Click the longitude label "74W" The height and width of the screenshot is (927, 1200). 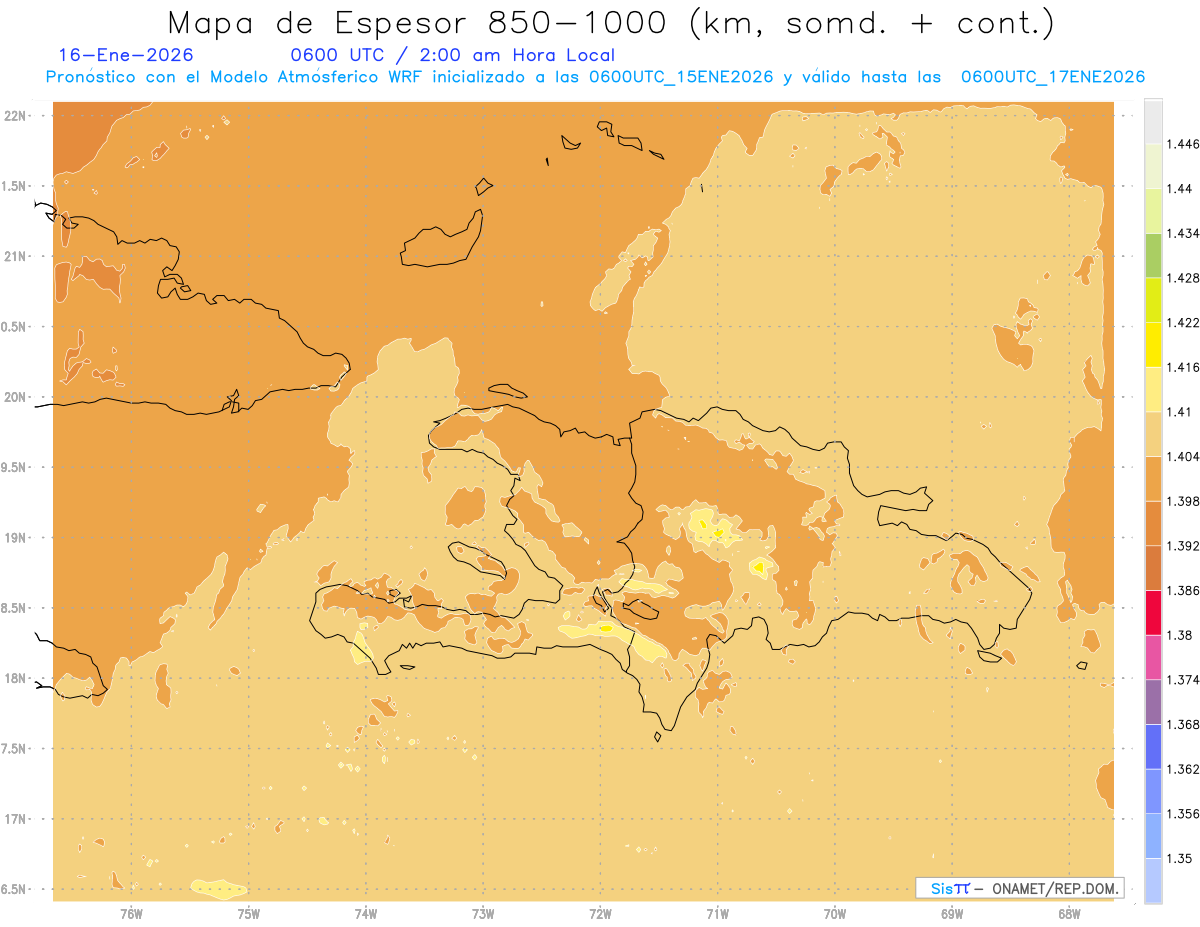366,913
